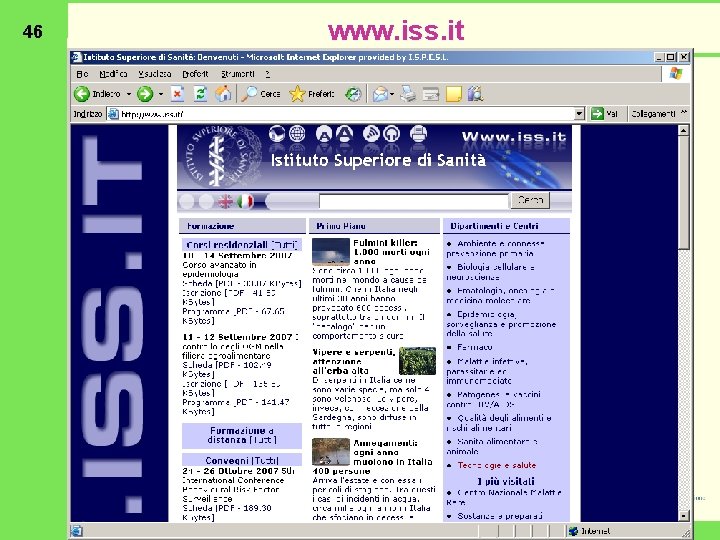Click the Formazione section header
Screen dimensions: 720x540
(x=242, y=226)
